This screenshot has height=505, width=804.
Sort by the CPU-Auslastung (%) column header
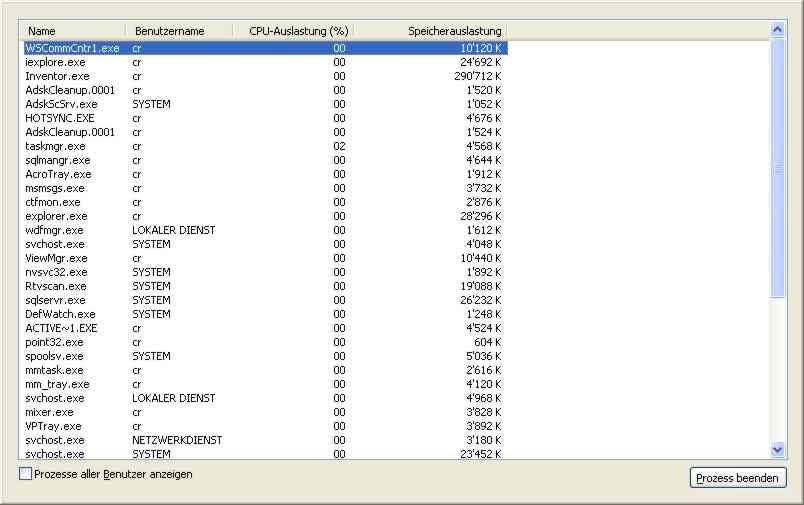294,31
